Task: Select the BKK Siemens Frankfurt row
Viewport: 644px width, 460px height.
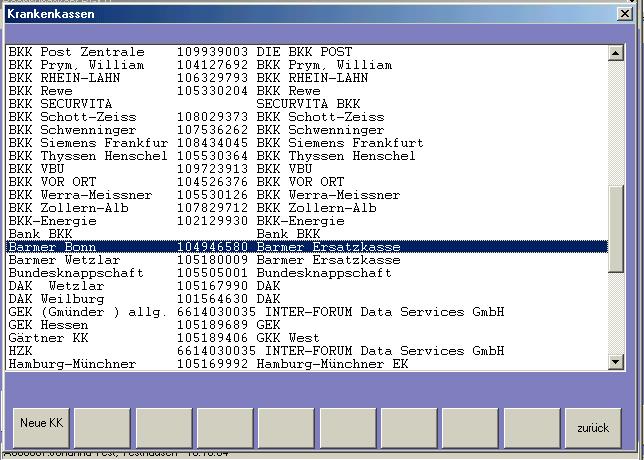Action: coord(307,143)
